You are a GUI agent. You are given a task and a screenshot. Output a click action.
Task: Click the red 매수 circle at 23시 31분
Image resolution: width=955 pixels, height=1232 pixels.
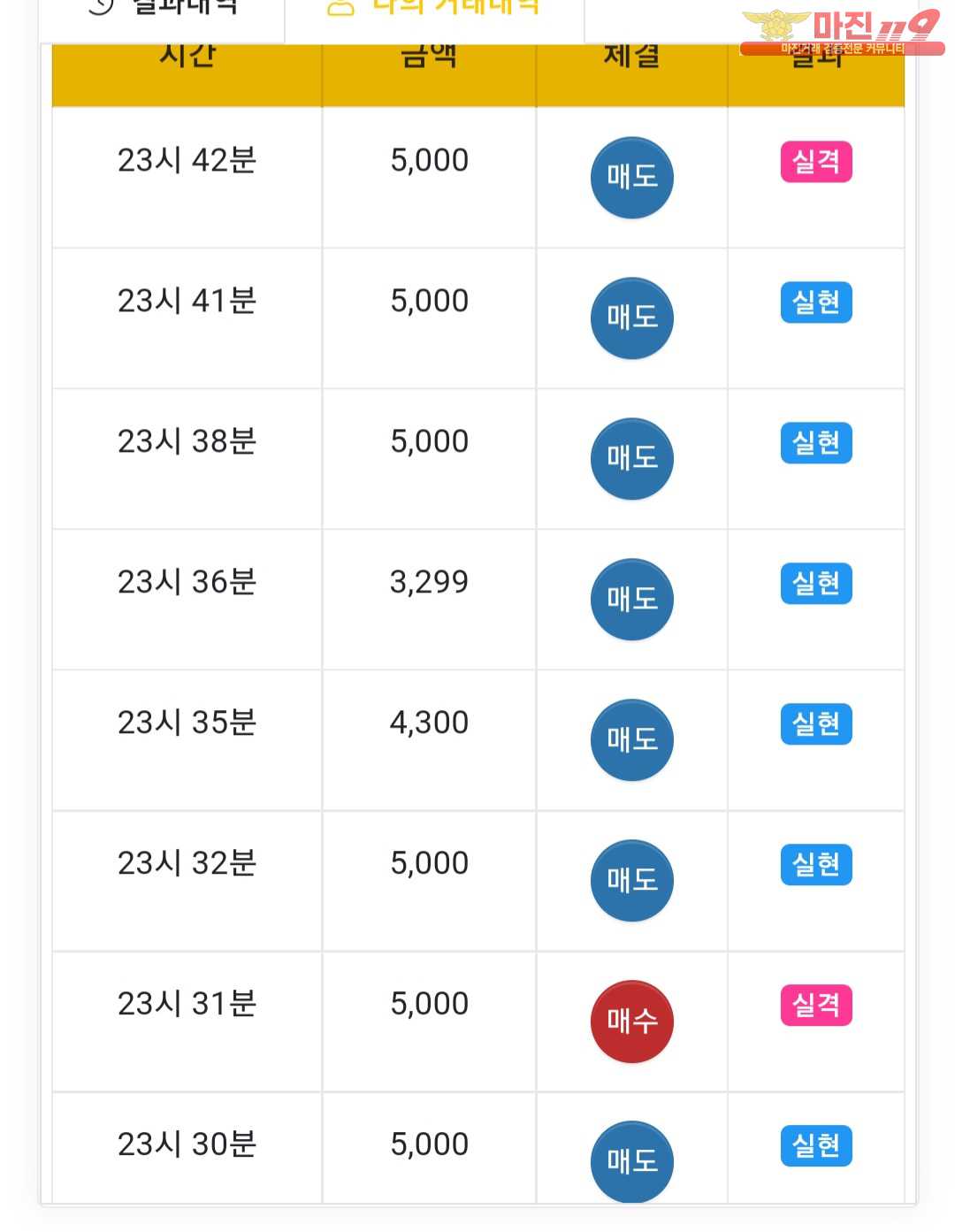click(x=631, y=1022)
